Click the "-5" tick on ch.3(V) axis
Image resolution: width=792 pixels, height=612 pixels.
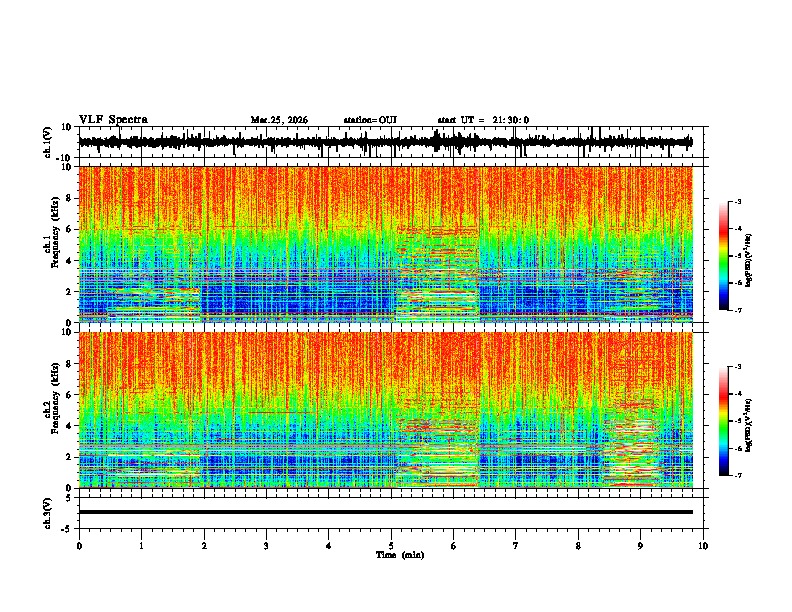click(x=67, y=529)
